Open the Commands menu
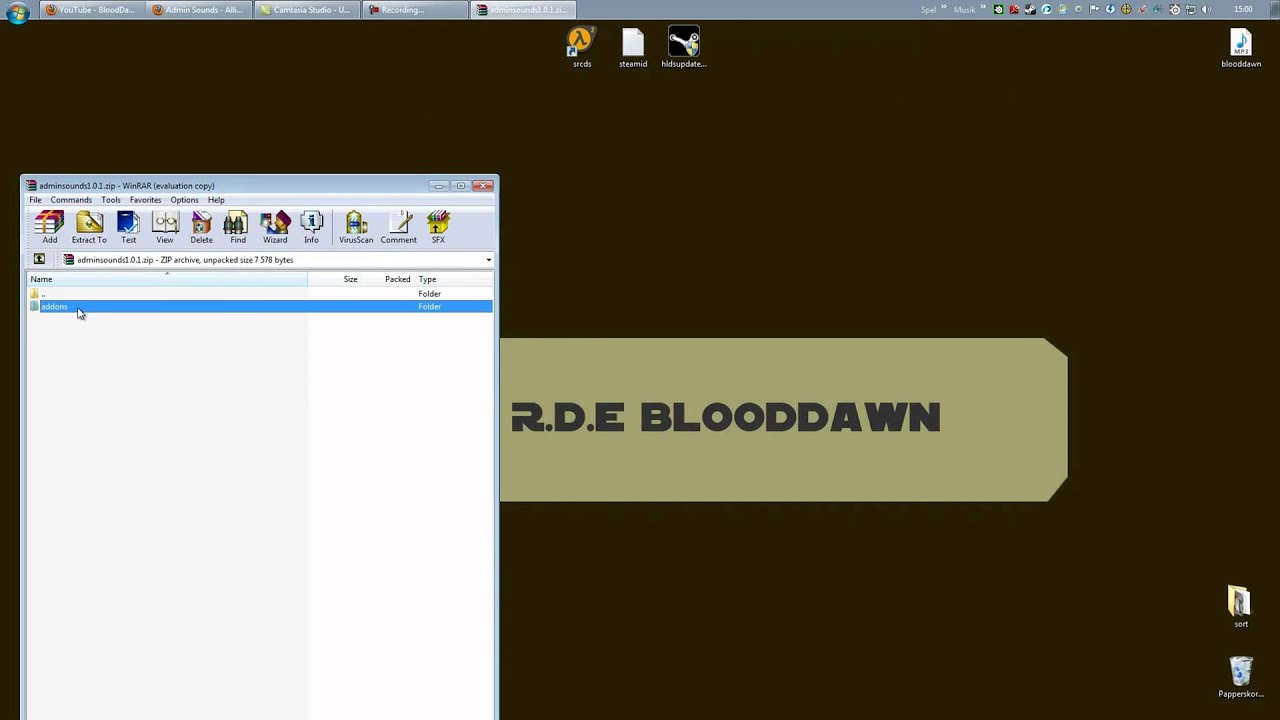This screenshot has height=720, width=1280. [71, 200]
